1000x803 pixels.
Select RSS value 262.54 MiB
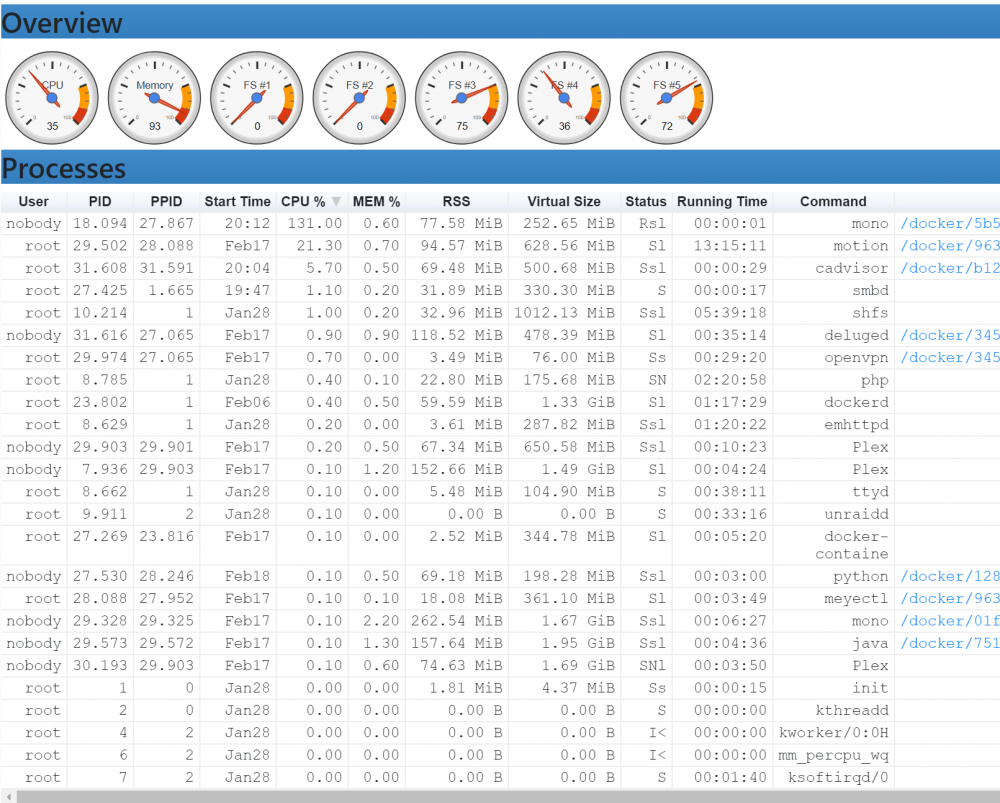457,621
